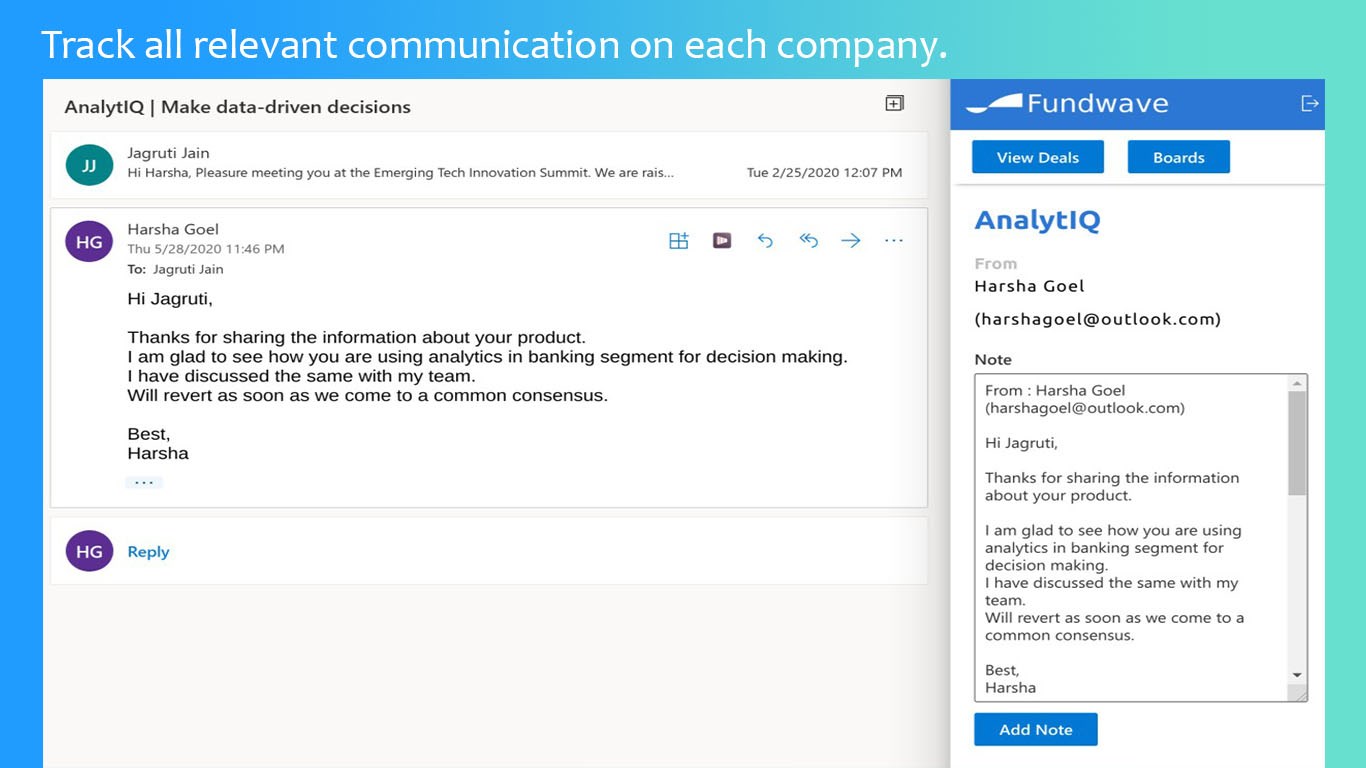Open the Boards section
1366x768 pixels.
(x=1178, y=157)
